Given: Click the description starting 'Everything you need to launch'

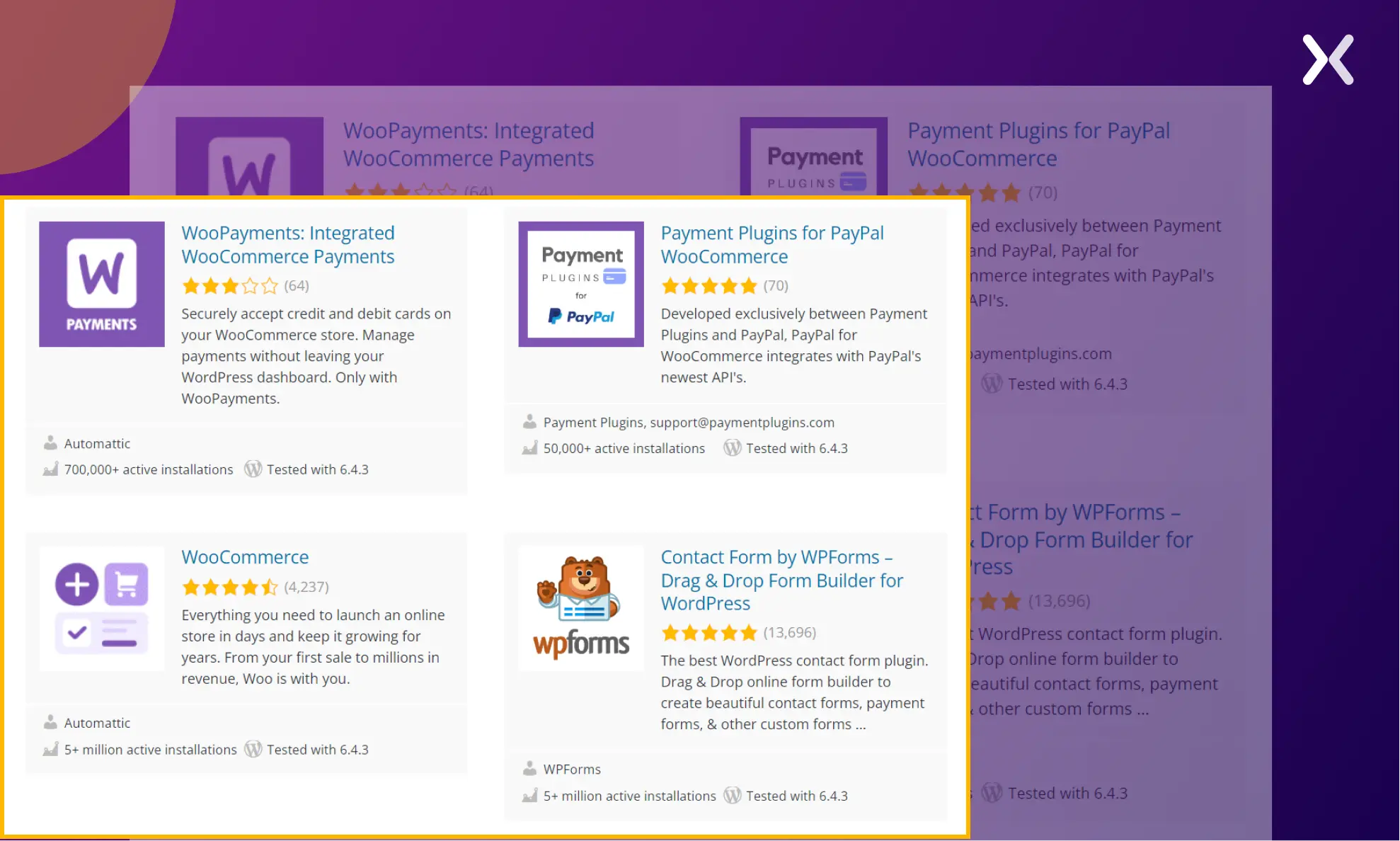Looking at the screenshot, I should (x=313, y=647).
